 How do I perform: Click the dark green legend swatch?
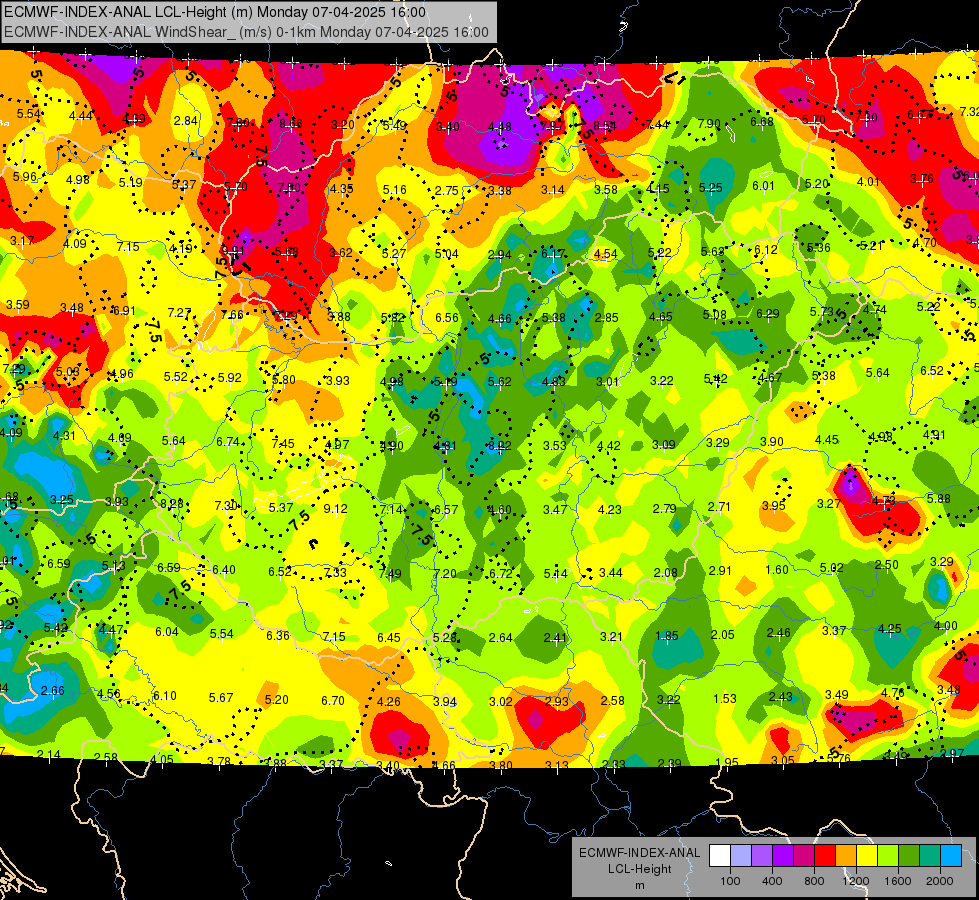click(x=909, y=856)
